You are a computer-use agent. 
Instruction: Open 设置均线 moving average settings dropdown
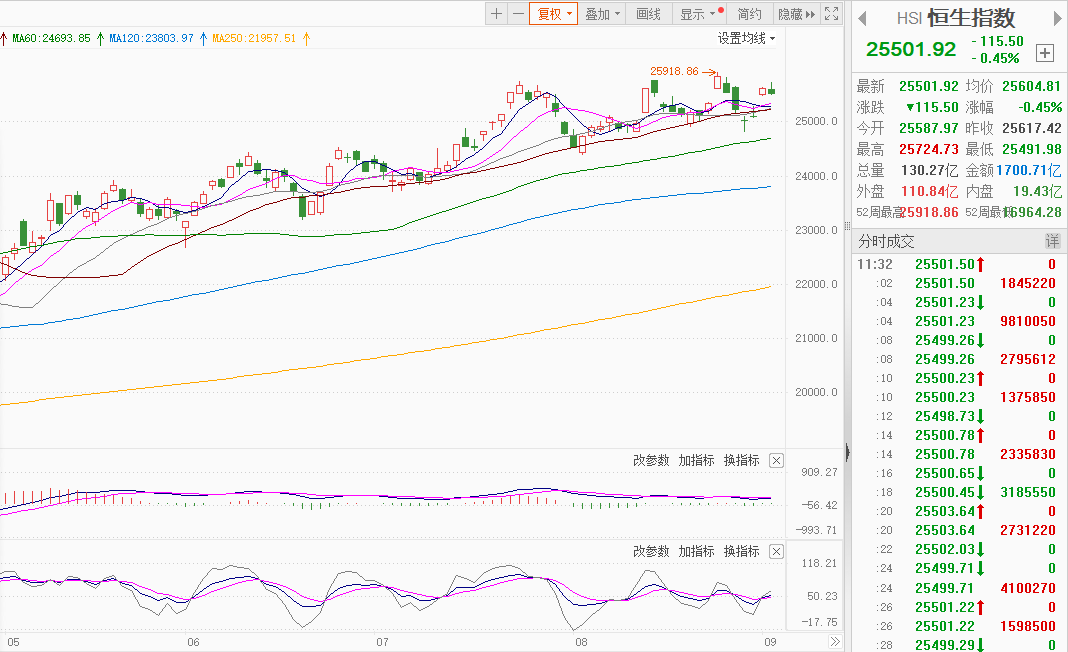pyautogui.click(x=746, y=38)
